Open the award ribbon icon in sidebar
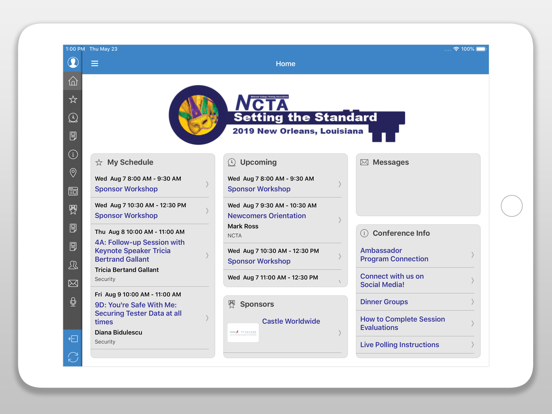The width and height of the screenshot is (552, 414). tap(73, 210)
